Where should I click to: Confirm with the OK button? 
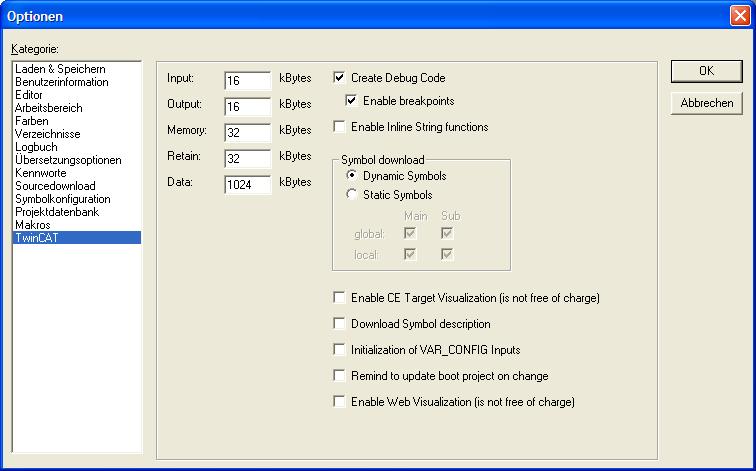(x=706, y=71)
